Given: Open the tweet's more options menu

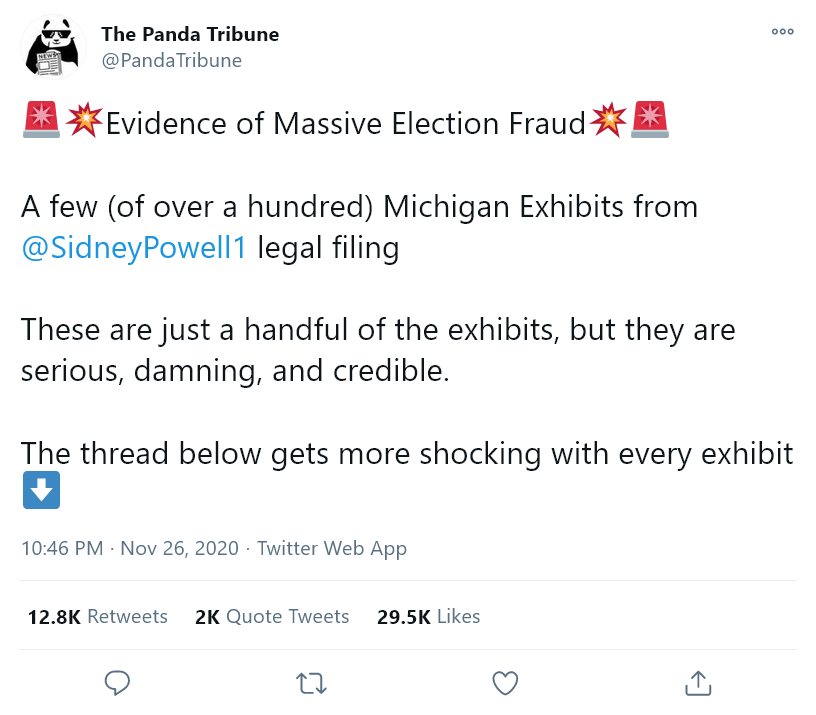Looking at the screenshot, I should (782, 32).
